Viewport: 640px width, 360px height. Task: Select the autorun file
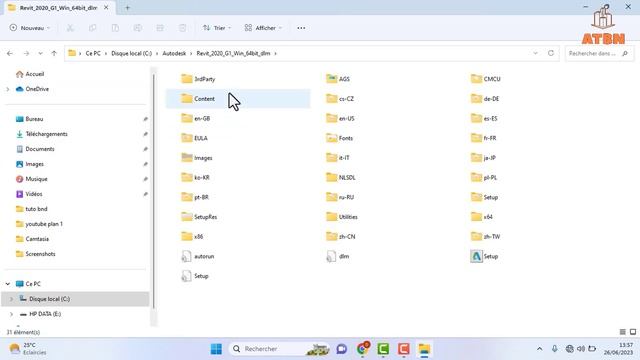(198, 256)
